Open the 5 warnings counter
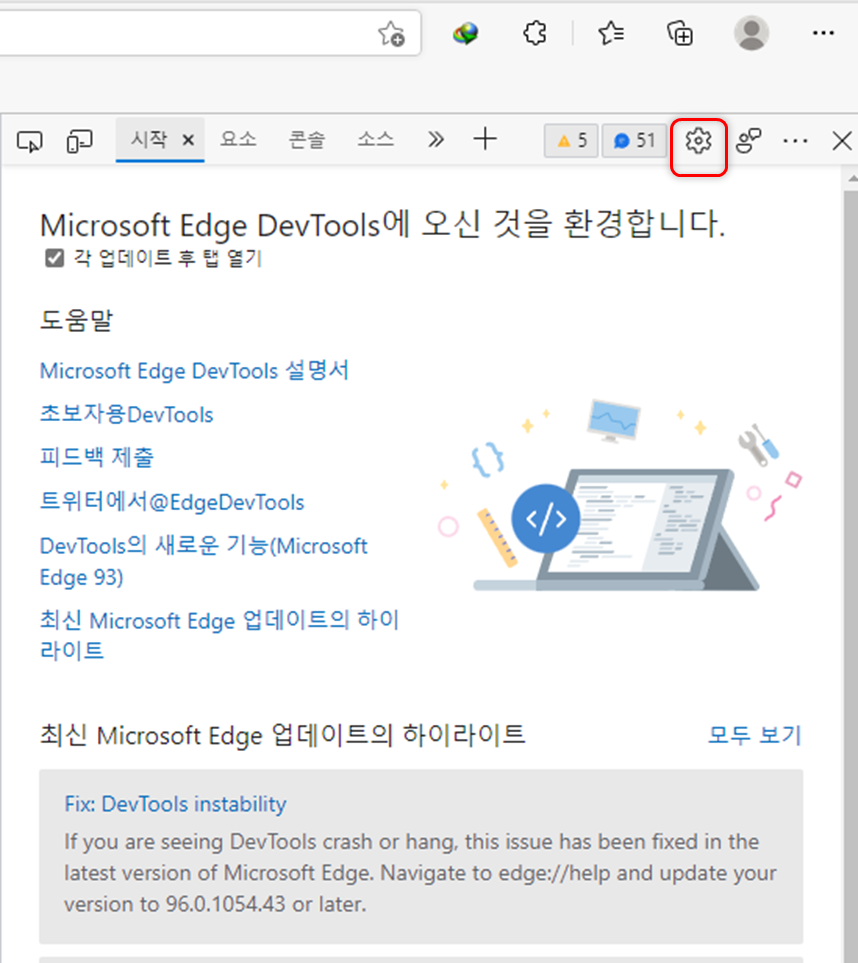858x963 pixels. (x=571, y=141)
